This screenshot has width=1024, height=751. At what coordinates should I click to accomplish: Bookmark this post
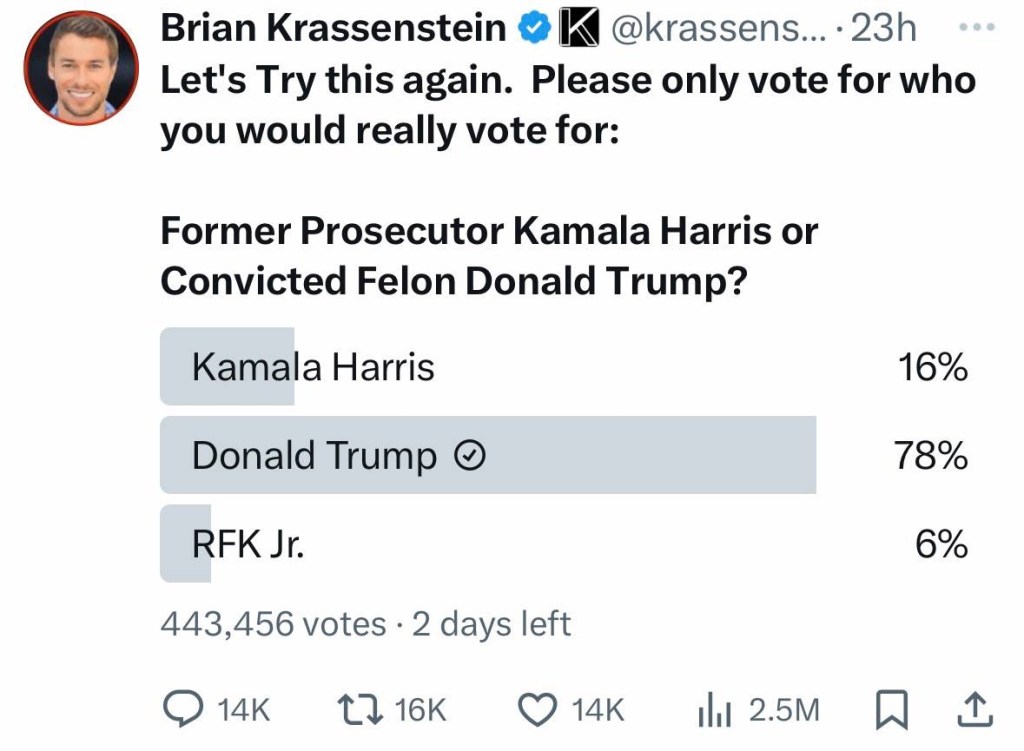click(889, 709)
